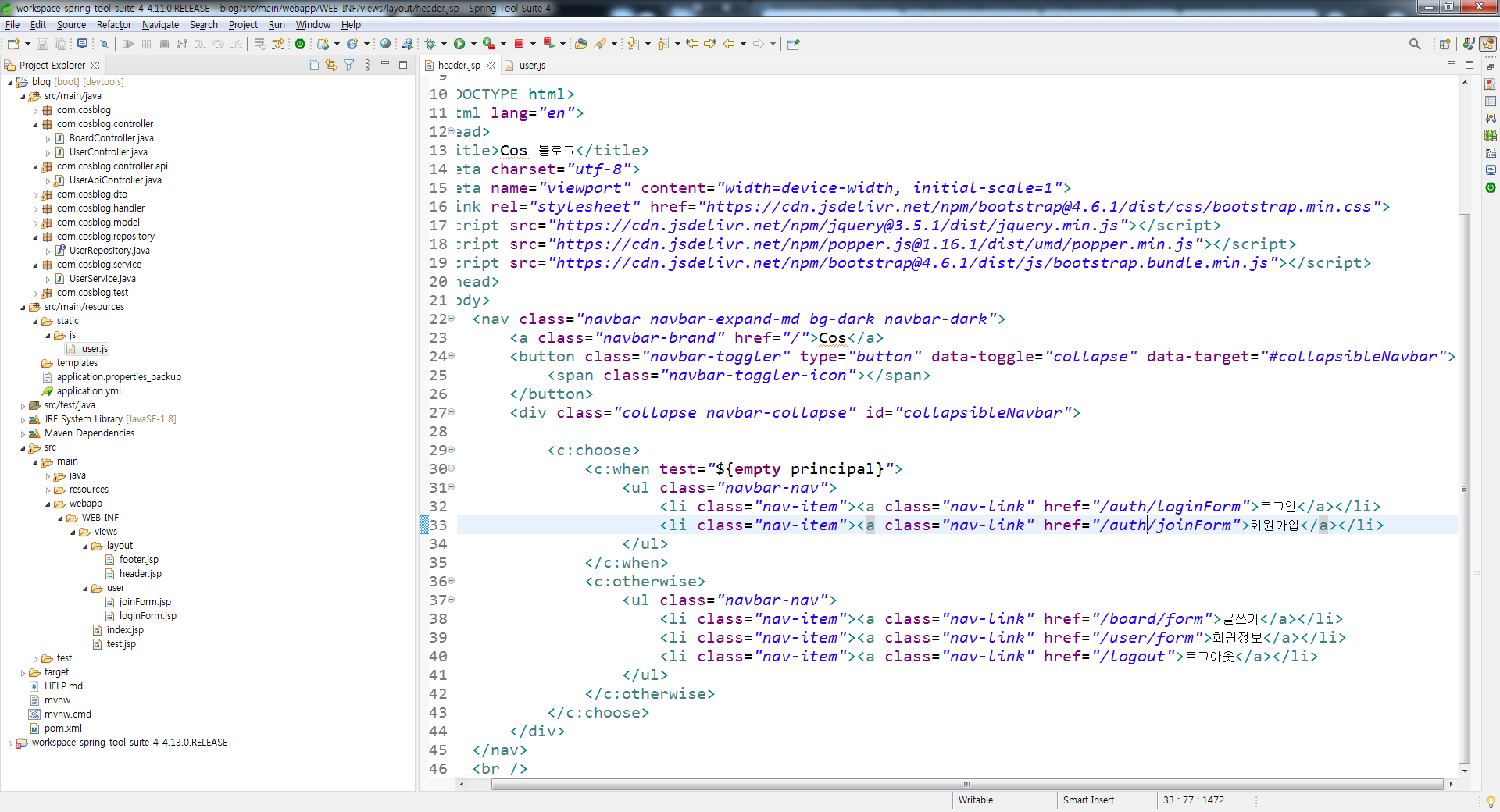Collapse All in Project Explorer
This screenshot has width=1500, height=812.
click(314, 65)
